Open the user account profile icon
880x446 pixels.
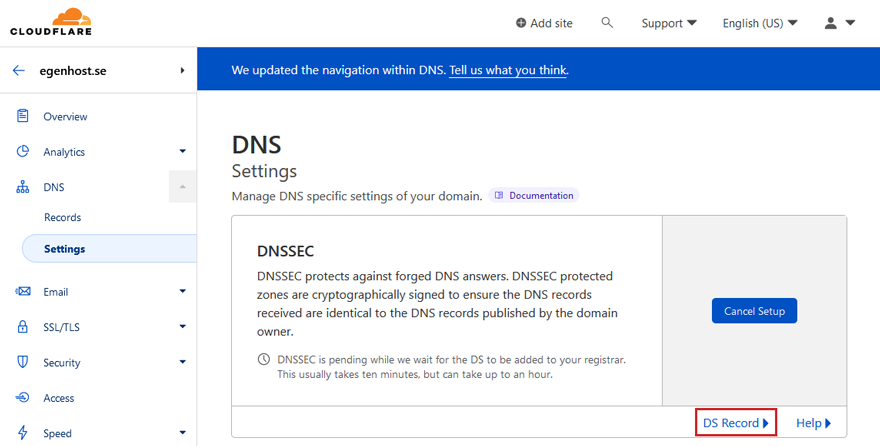tap(831, 23)
